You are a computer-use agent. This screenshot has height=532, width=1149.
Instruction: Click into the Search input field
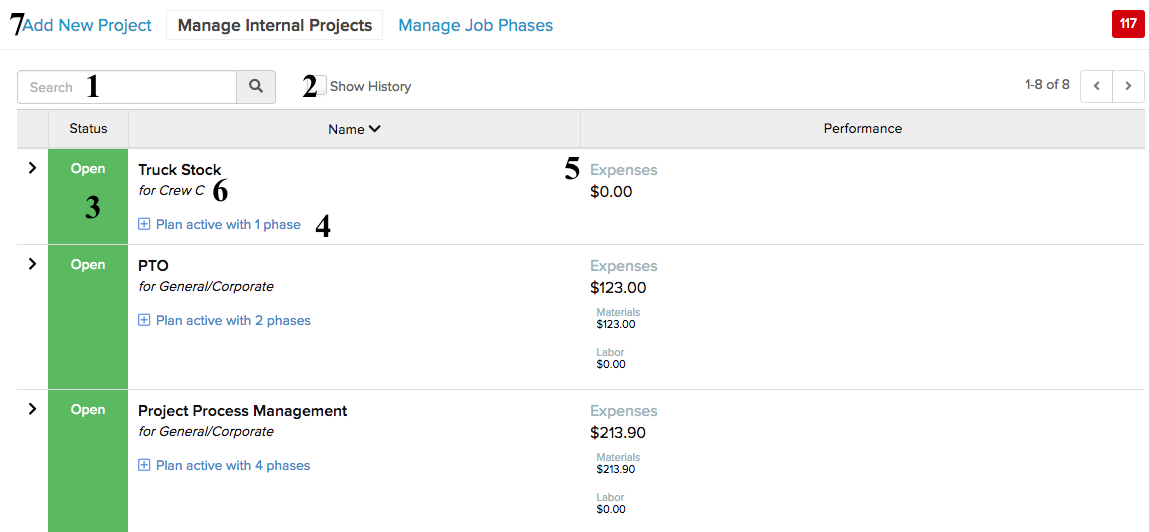[127, 86]
